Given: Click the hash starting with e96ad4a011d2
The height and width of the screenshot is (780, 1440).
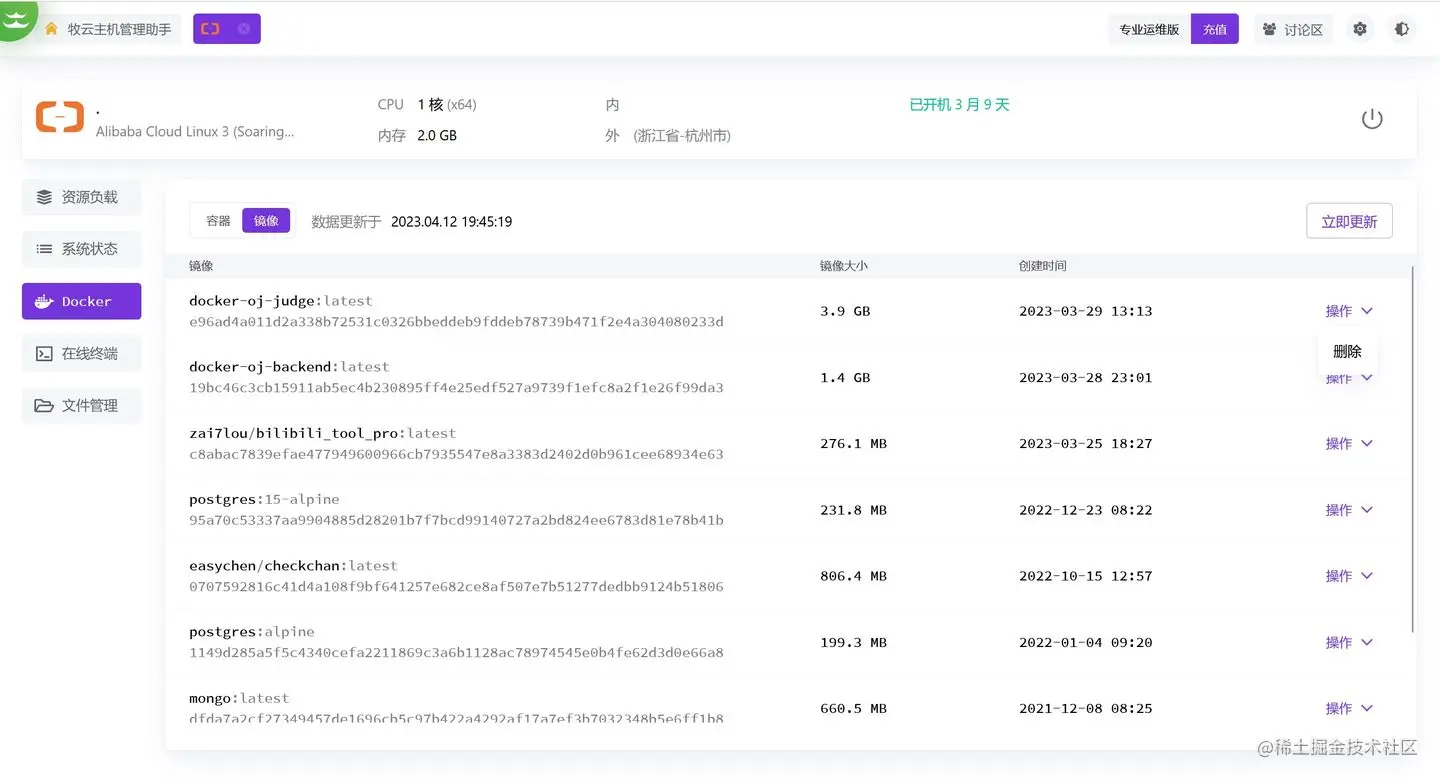Looking at the screenshot, I should pos(456,322).
